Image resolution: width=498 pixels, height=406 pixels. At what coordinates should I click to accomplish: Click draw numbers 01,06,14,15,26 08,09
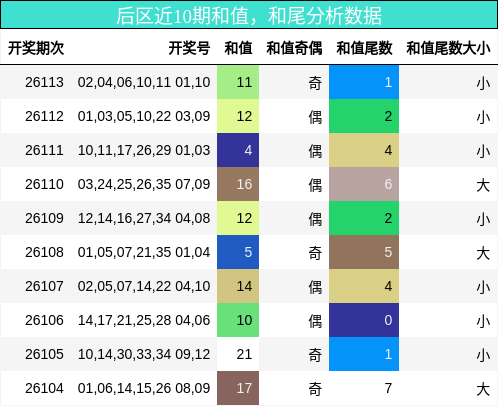coord(144,388)
